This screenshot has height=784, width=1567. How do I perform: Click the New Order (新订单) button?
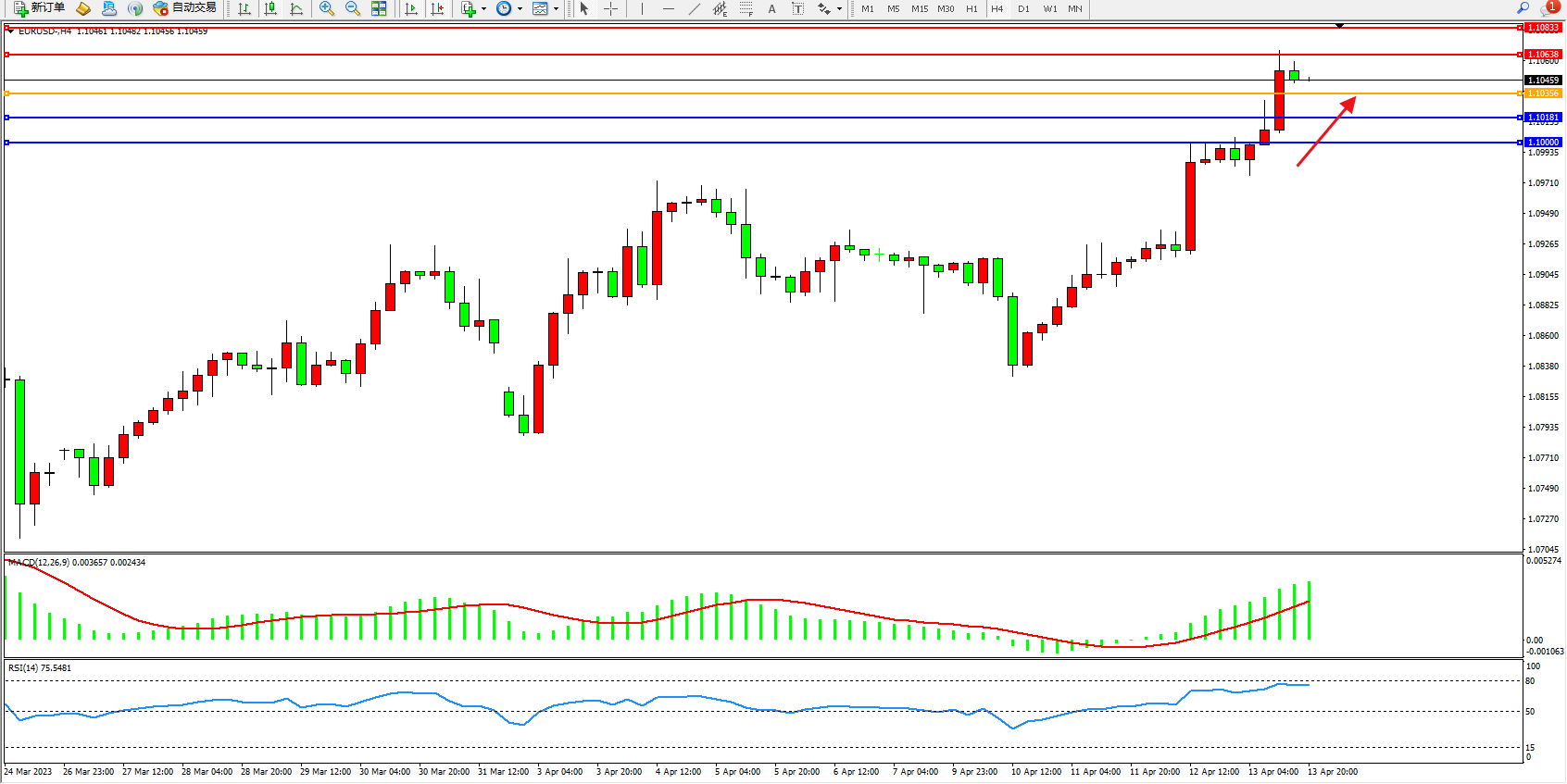pyautogui.click(x=39, y=8)
